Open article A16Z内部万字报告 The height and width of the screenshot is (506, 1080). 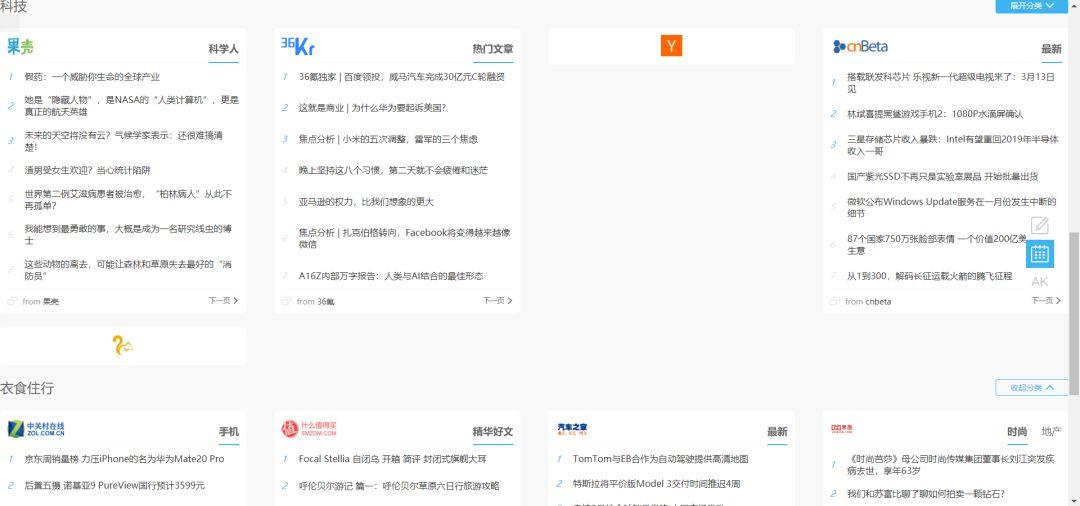(x=391, y=276)
